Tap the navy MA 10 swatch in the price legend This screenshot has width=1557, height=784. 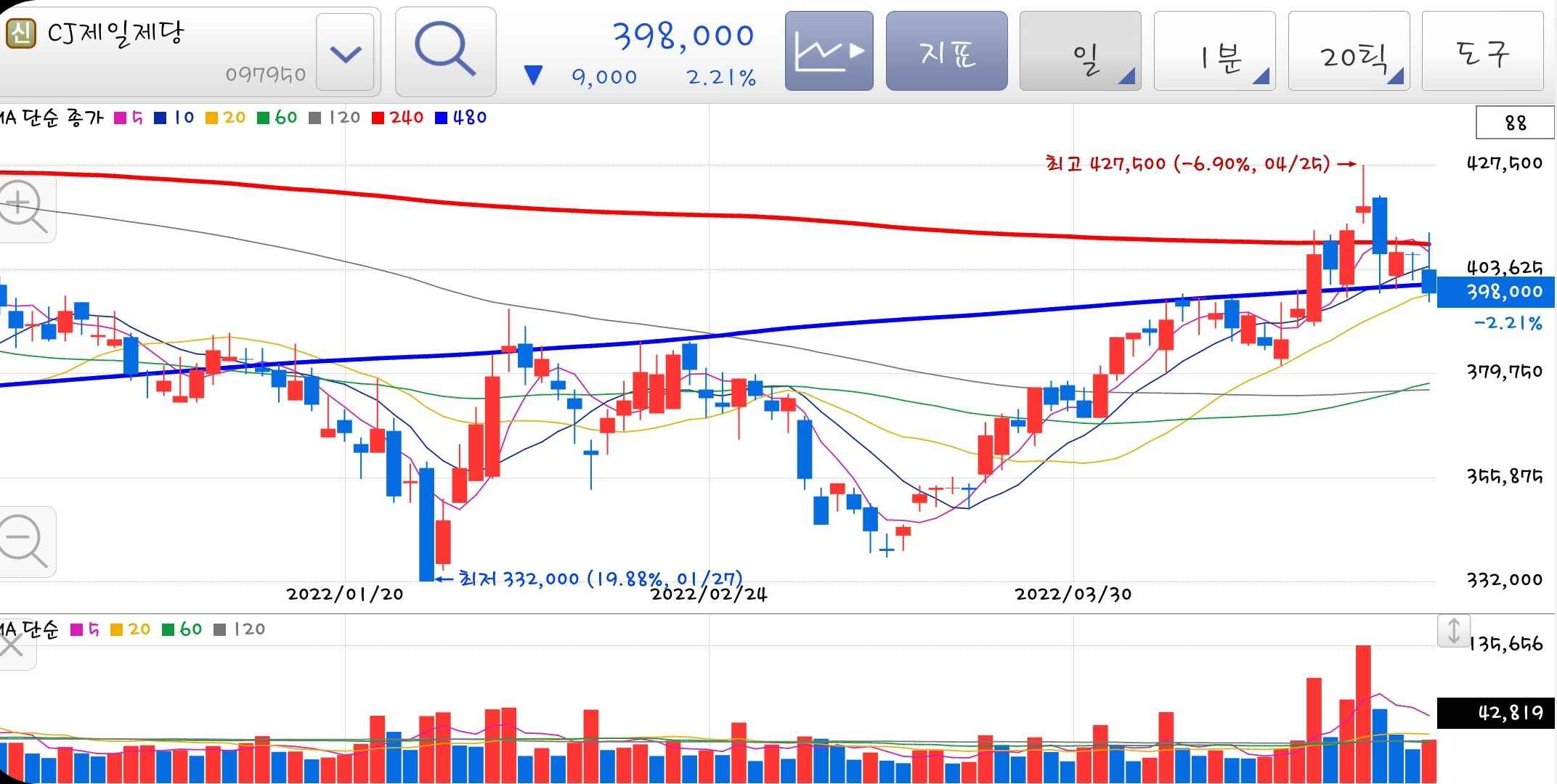(x=160, y=118)
